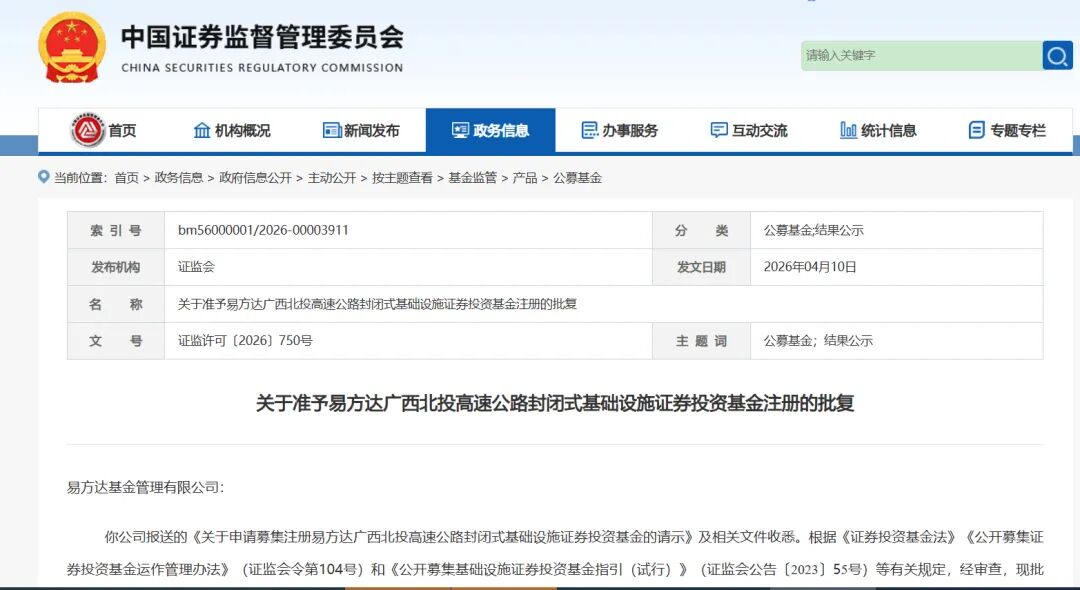This screenshot has width=1080, height=590.
Task: Go to 首页 in the breadcrumb
Action: tap(126, 178)
